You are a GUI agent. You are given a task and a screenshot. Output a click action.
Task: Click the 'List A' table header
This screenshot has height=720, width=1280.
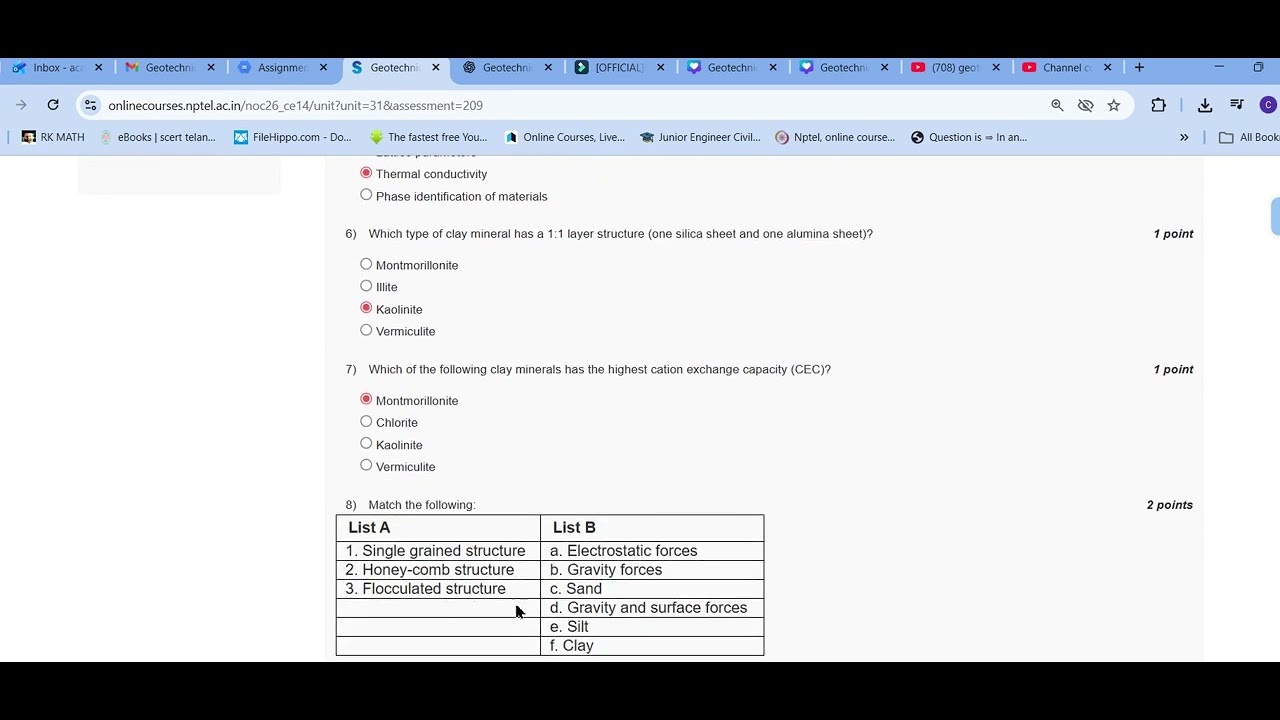click(x=438, y=528)
